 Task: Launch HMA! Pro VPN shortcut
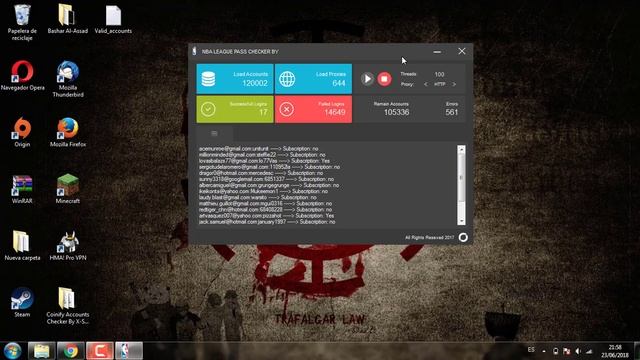[x=68, y=246]
